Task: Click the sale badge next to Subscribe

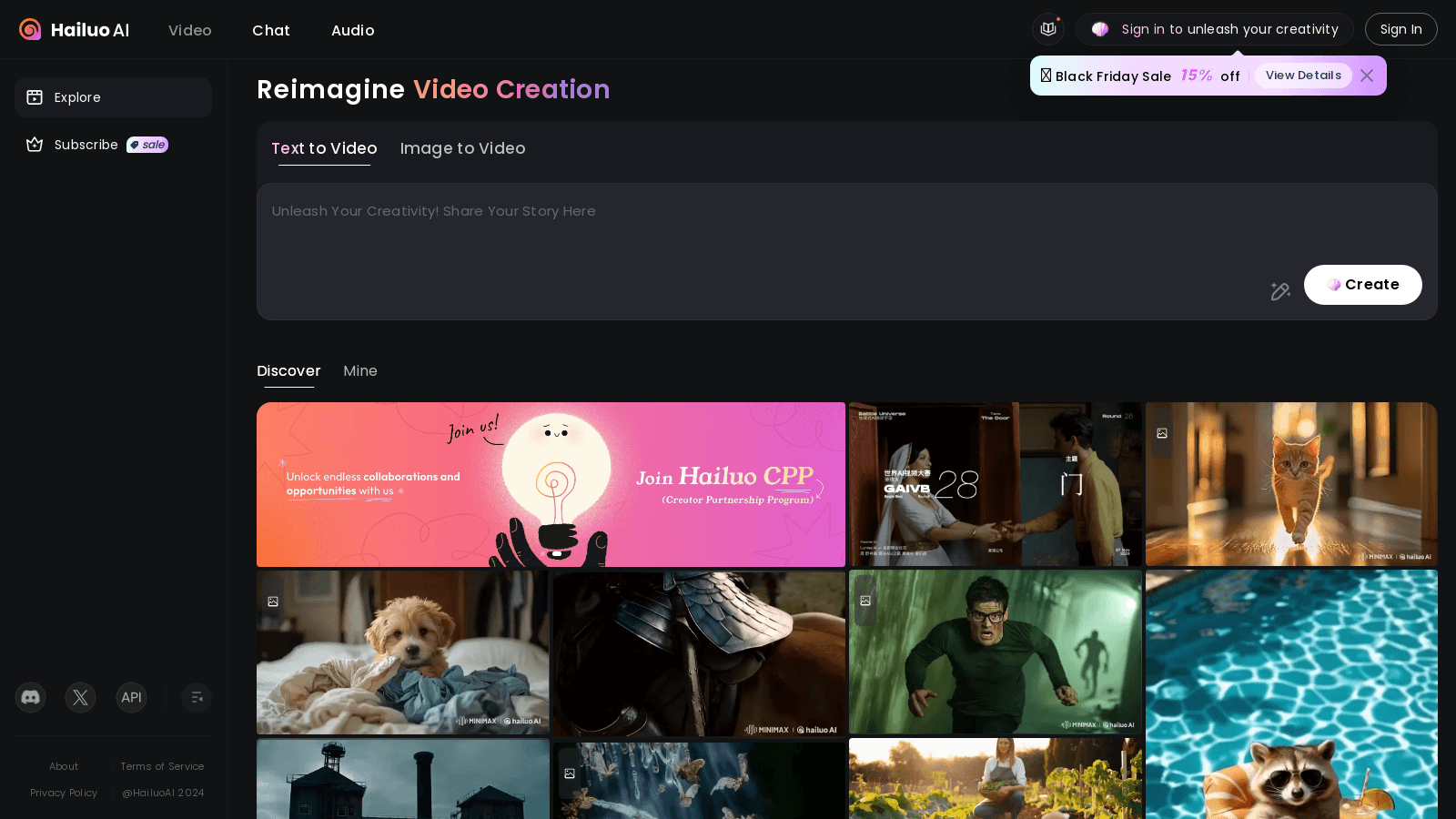Action: click(147, 145)
